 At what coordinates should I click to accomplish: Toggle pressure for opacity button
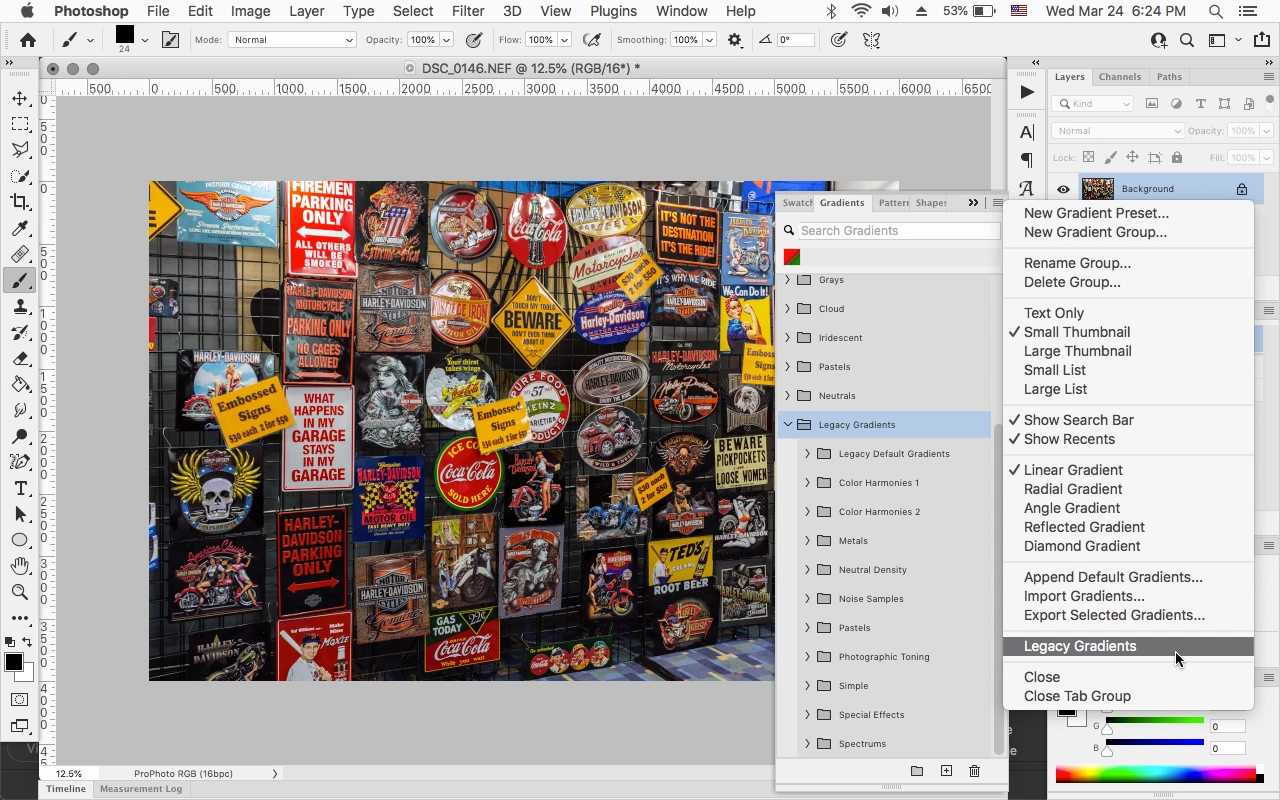[x=474, y=40]
